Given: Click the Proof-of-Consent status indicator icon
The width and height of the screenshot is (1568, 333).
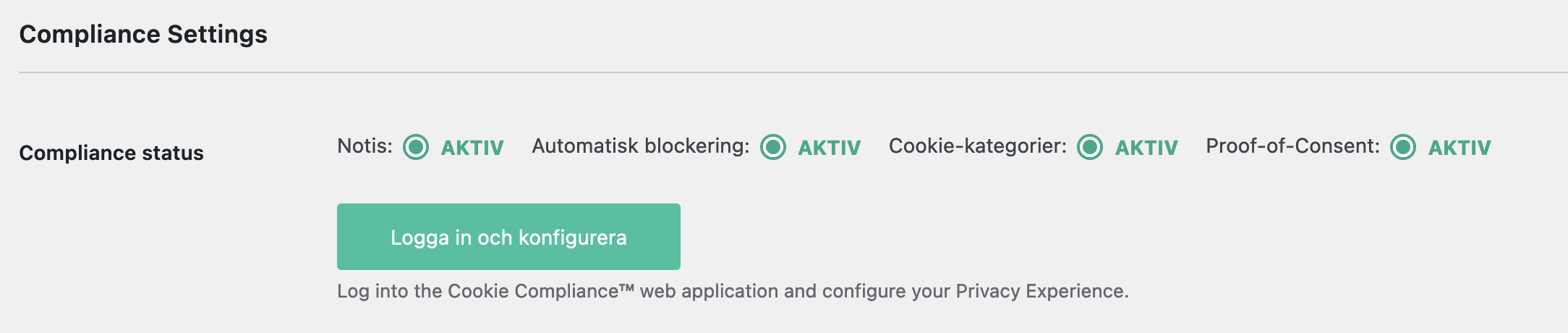Looking at the screenshot, I should 1403,147.
